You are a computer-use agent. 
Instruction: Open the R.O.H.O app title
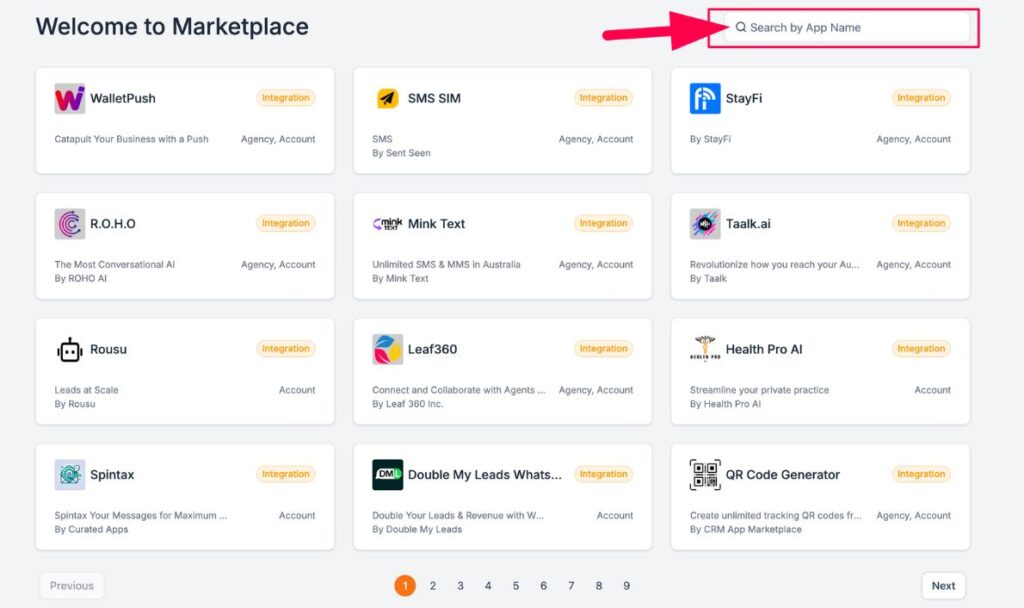[x=113, y=224]
